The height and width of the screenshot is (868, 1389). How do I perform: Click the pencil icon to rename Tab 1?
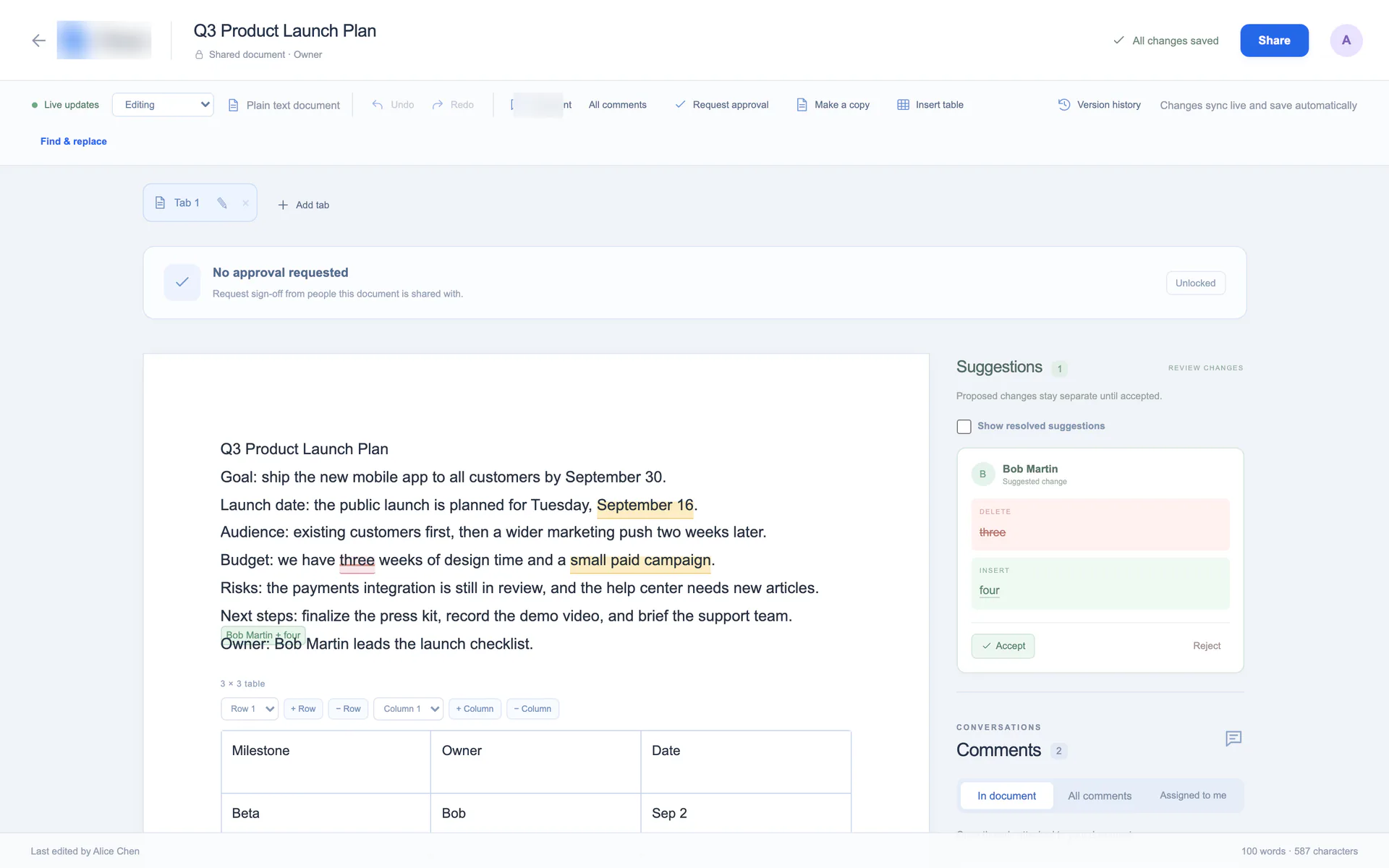(222, 203)
